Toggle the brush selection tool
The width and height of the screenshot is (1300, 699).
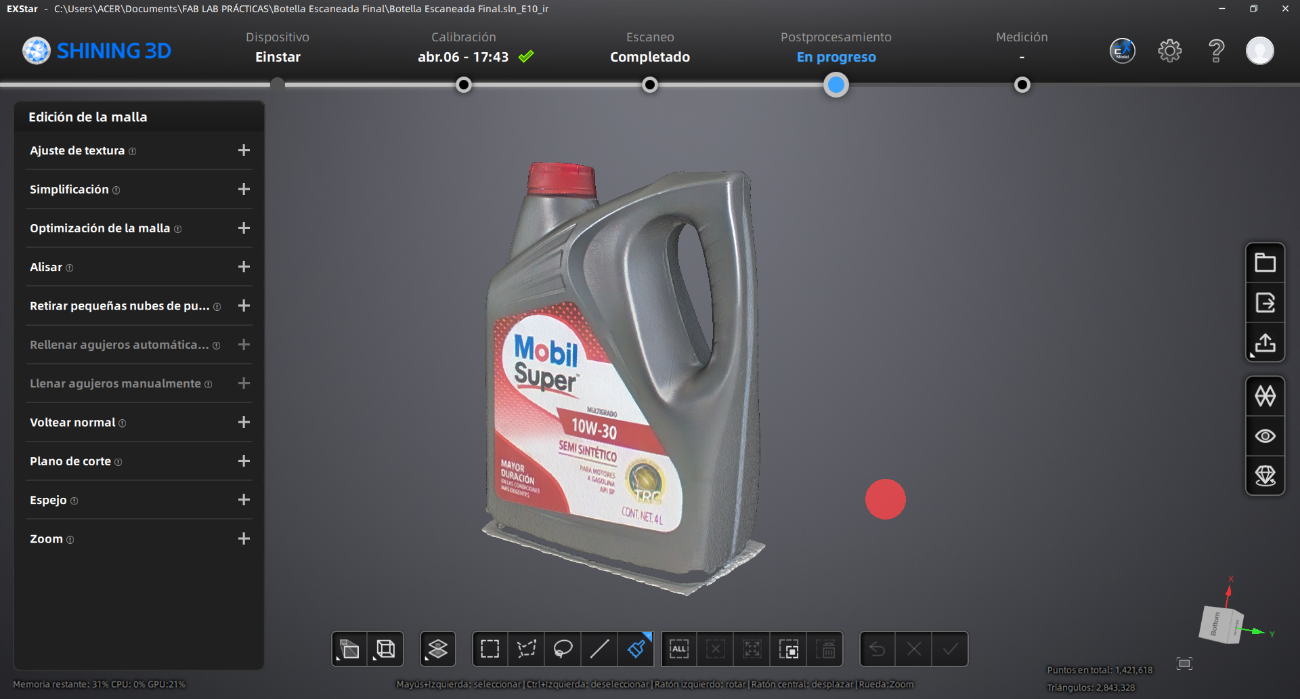pos(636,649)
